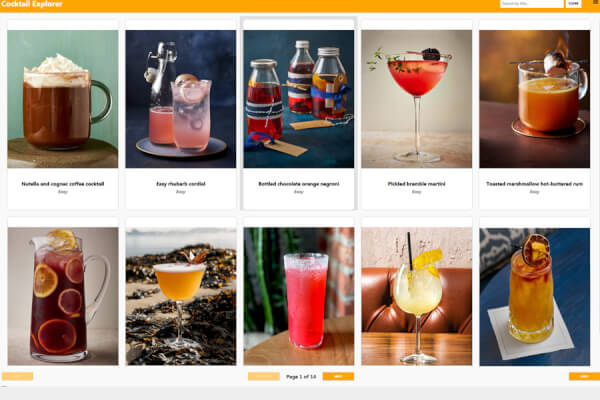View the Pickled bramble martini photo
Screen dimensions: 600x400
416,99
